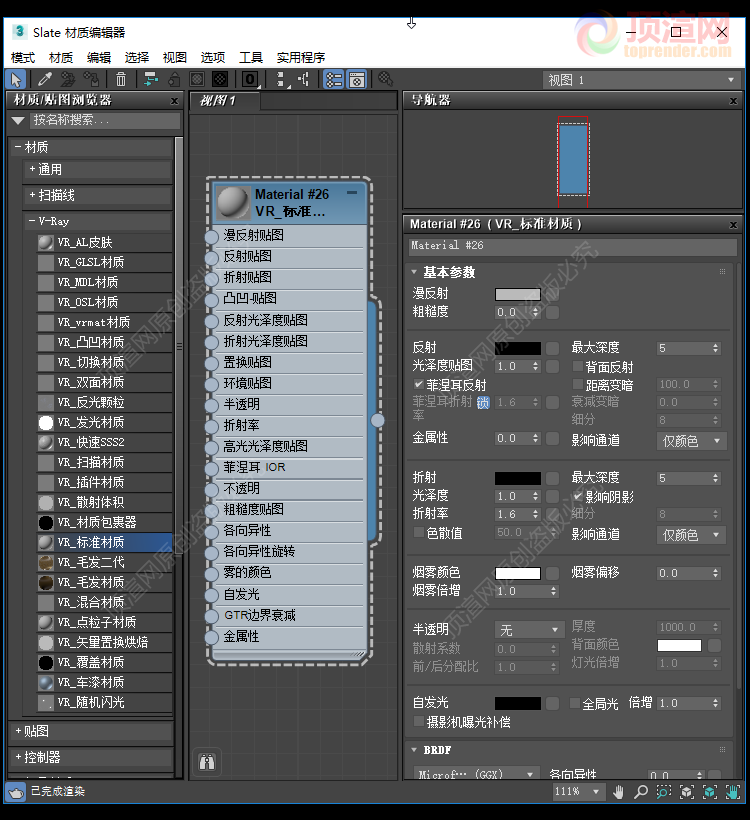The image size is (750, 820).
Task: Click the 漫反射贴图 input socket on node
Action: 211,236
